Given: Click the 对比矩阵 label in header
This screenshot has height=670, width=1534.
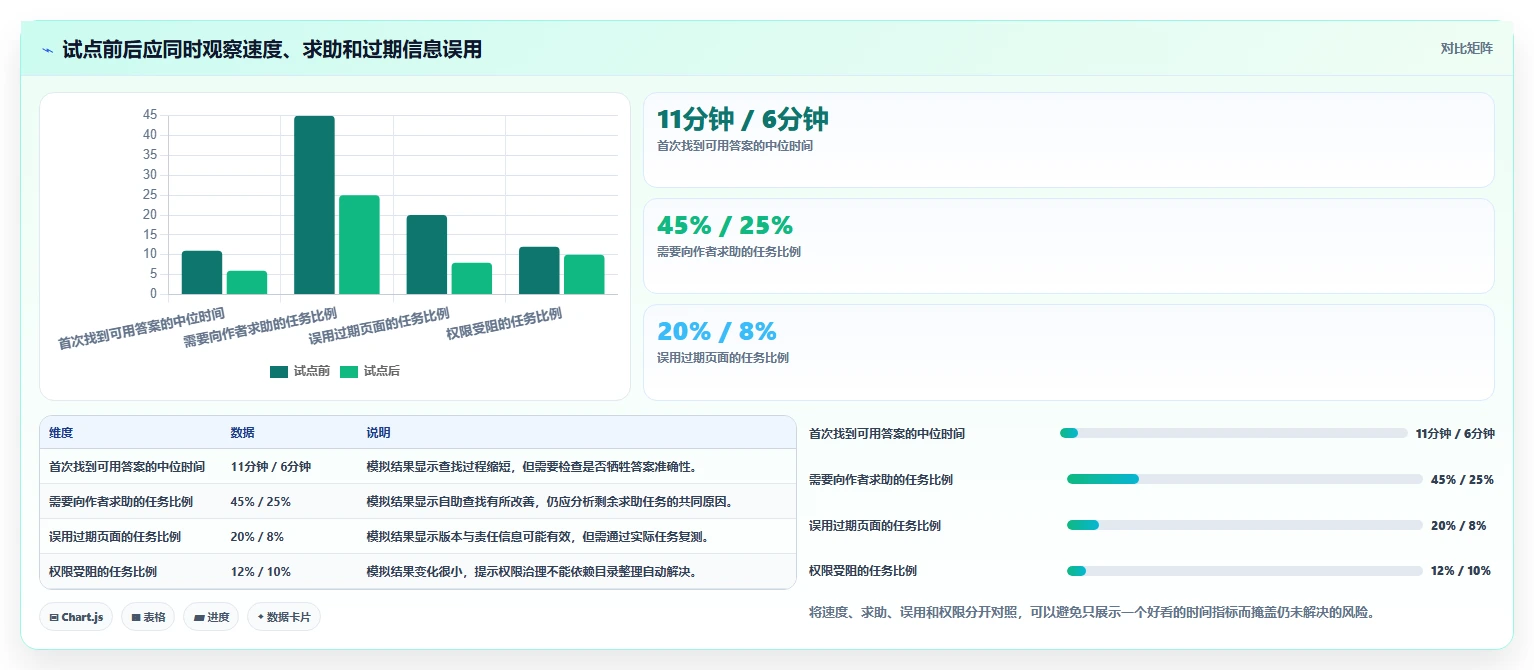Looking at the screenshot, I should click(1466, 49).
